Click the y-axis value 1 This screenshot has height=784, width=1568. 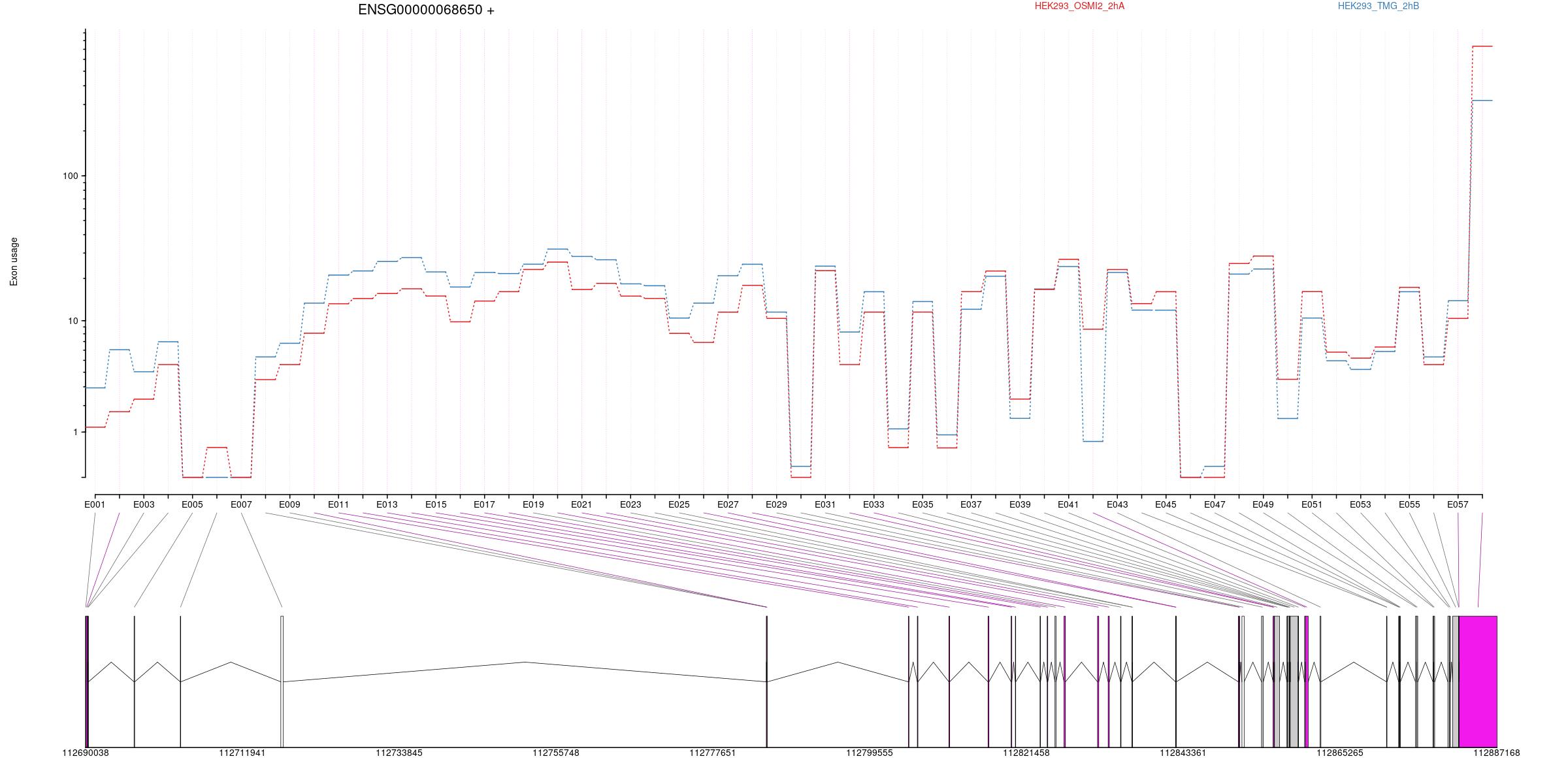(x=75, y=432)
